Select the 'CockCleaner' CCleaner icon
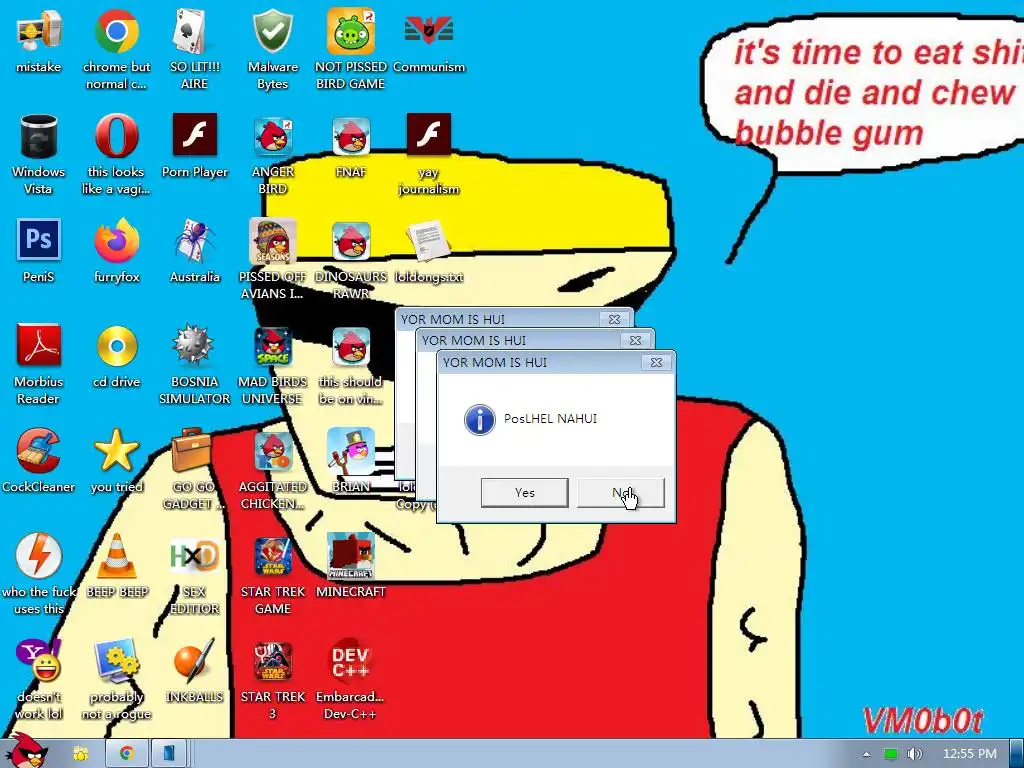The height and width of the screenshot is (768, 1024). click(x=39, y=451)
